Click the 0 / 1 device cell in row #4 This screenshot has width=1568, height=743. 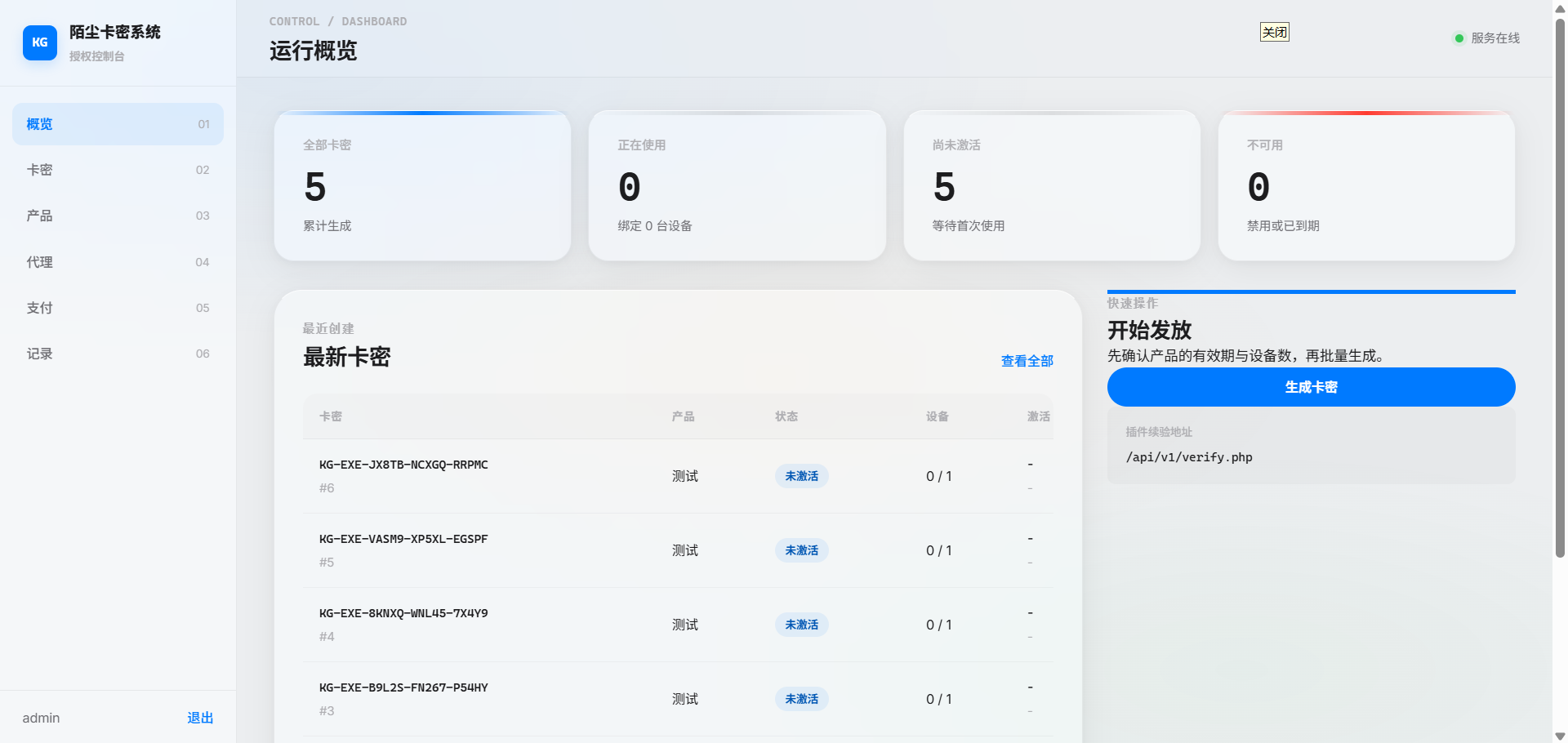pos(939,625)
